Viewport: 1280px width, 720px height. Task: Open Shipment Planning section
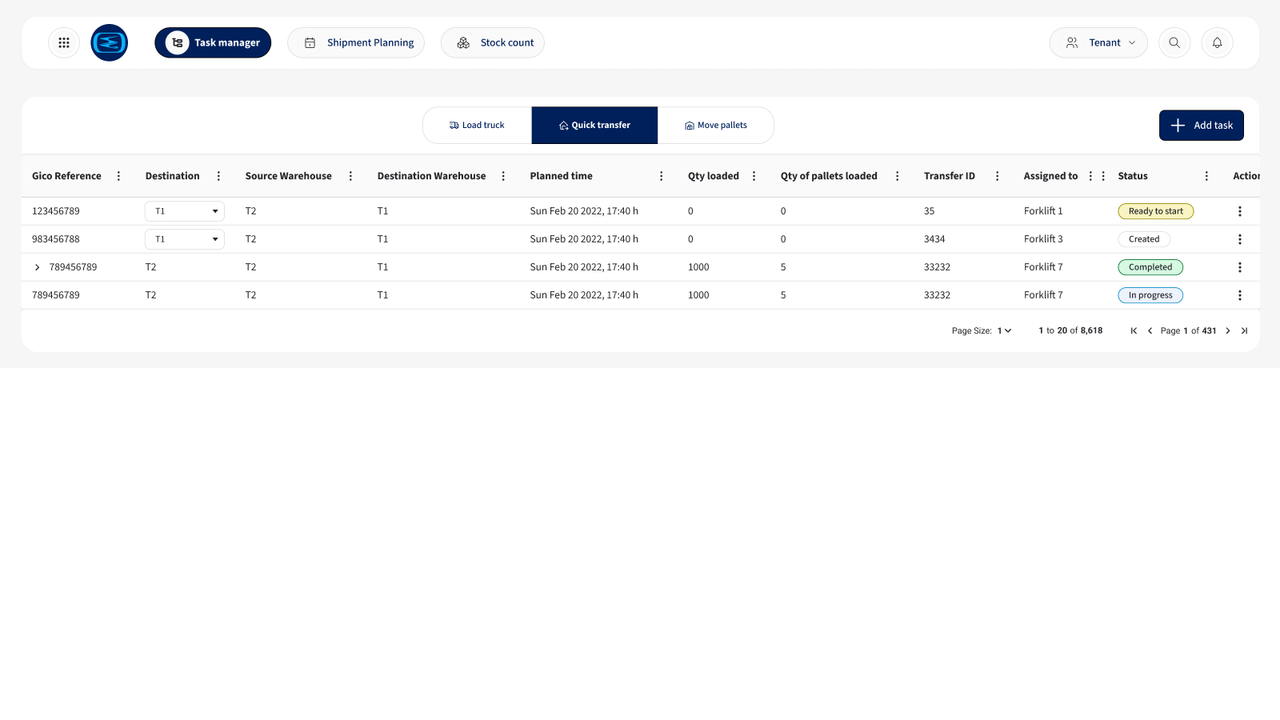pos(356,43)
